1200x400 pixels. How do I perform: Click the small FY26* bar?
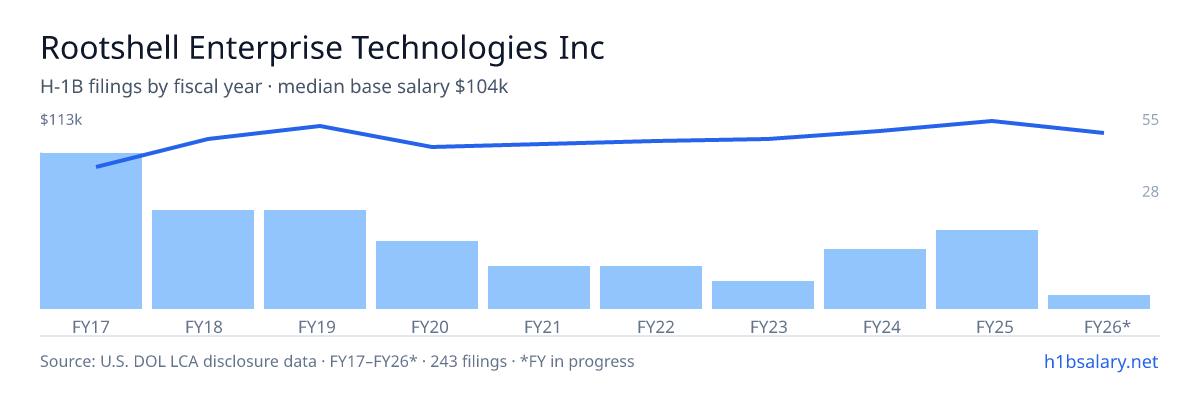coord(1099,302)
